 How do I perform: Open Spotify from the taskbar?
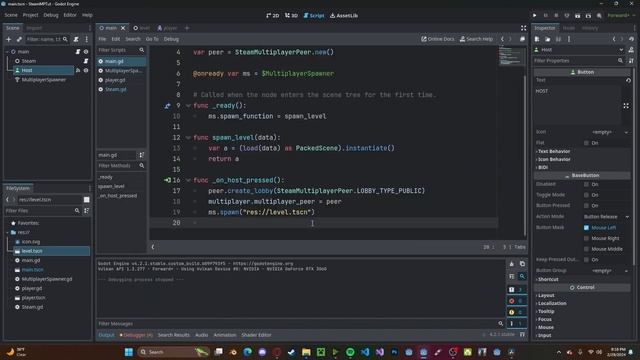tap(350, 352)
